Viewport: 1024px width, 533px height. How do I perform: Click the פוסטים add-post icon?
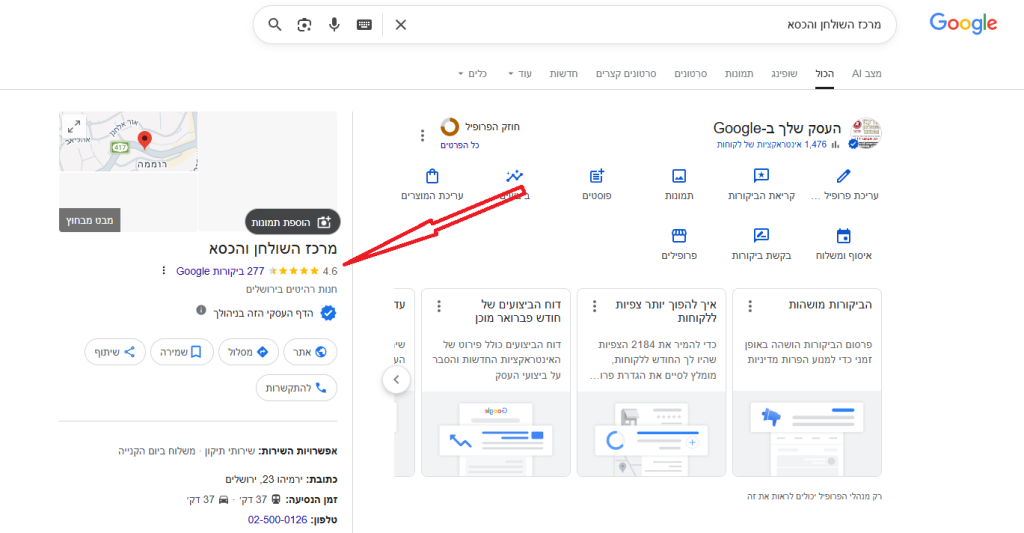[x=597, y=177]
